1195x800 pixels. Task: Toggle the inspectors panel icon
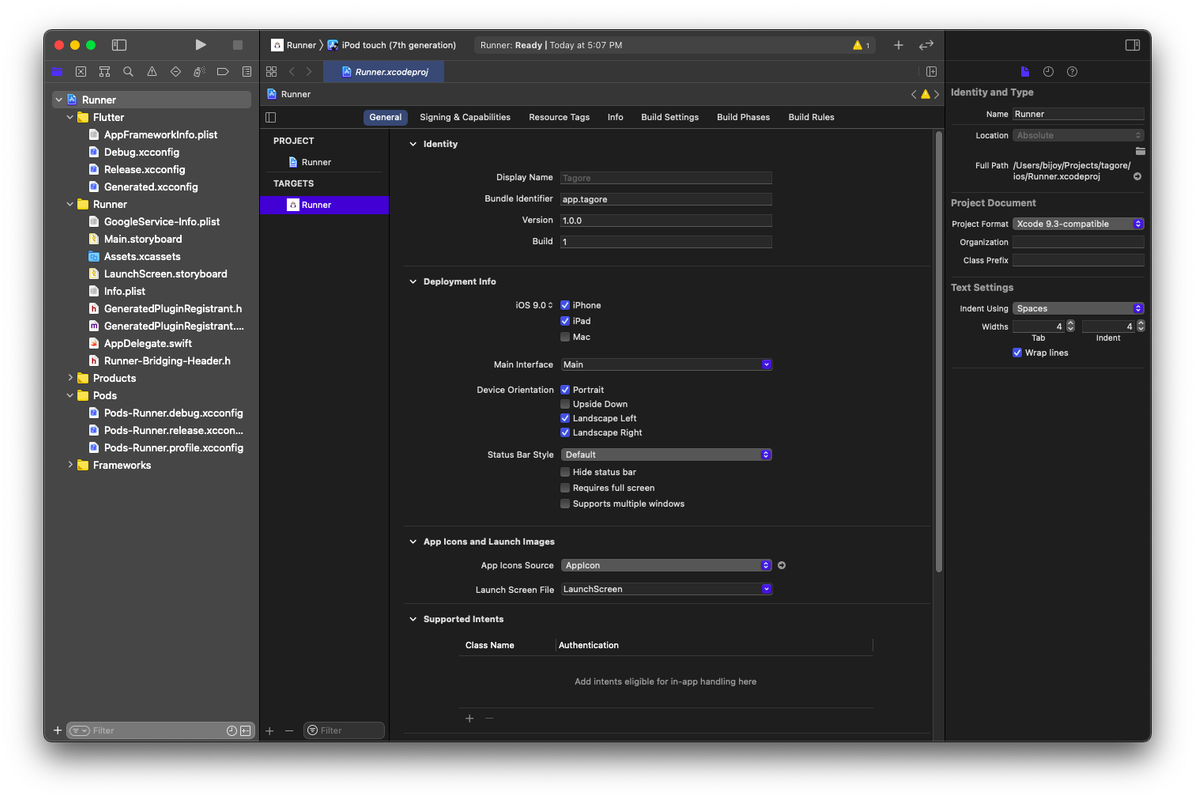(1133, 45)
